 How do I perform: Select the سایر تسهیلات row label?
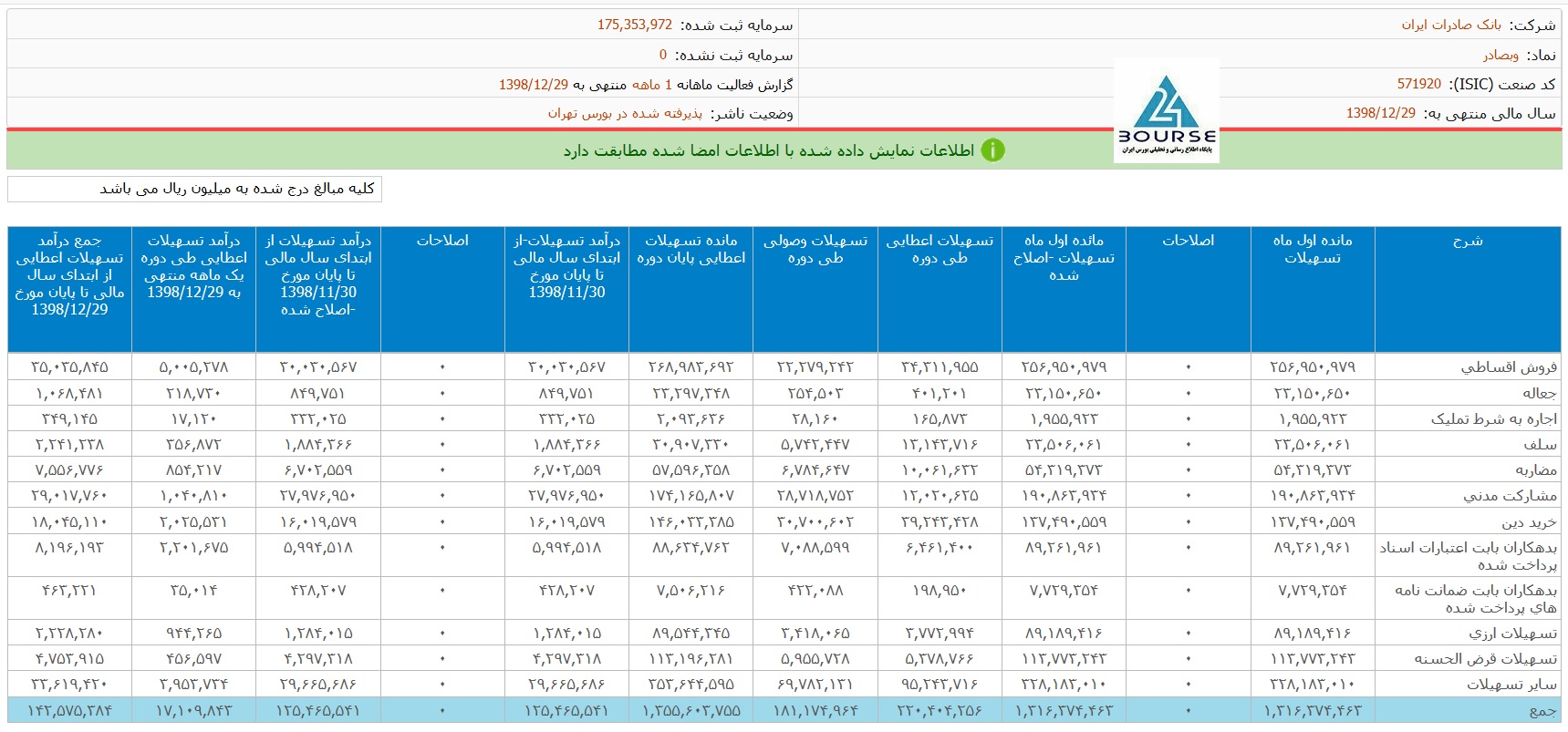(1511, 684)
